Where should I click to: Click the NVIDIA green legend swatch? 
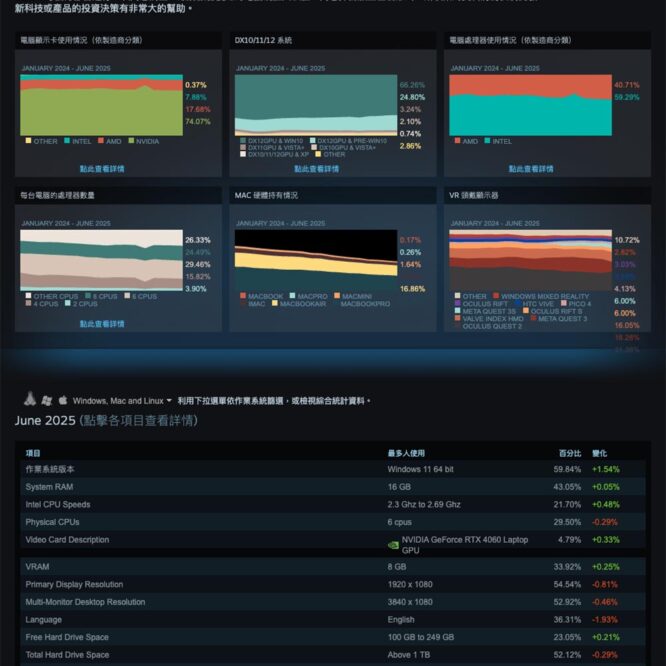coord(129,141)
